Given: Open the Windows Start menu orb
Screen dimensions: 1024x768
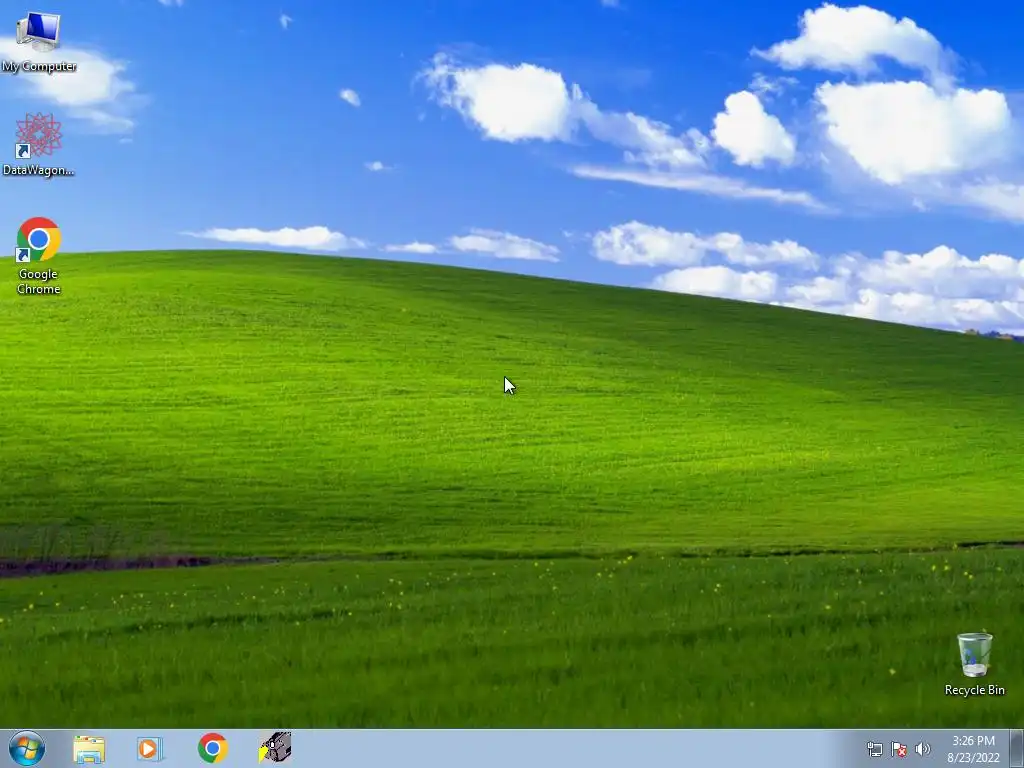Looking at the screenshot, I should point(27,748).
